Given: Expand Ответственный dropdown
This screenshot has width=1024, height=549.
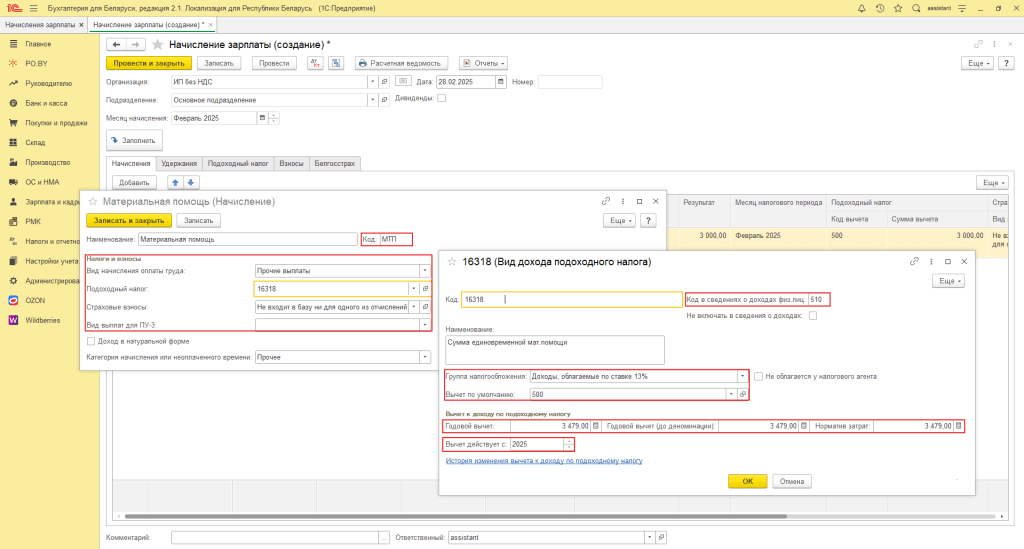Looking at the screenshot, I should (x=649, y=537).
